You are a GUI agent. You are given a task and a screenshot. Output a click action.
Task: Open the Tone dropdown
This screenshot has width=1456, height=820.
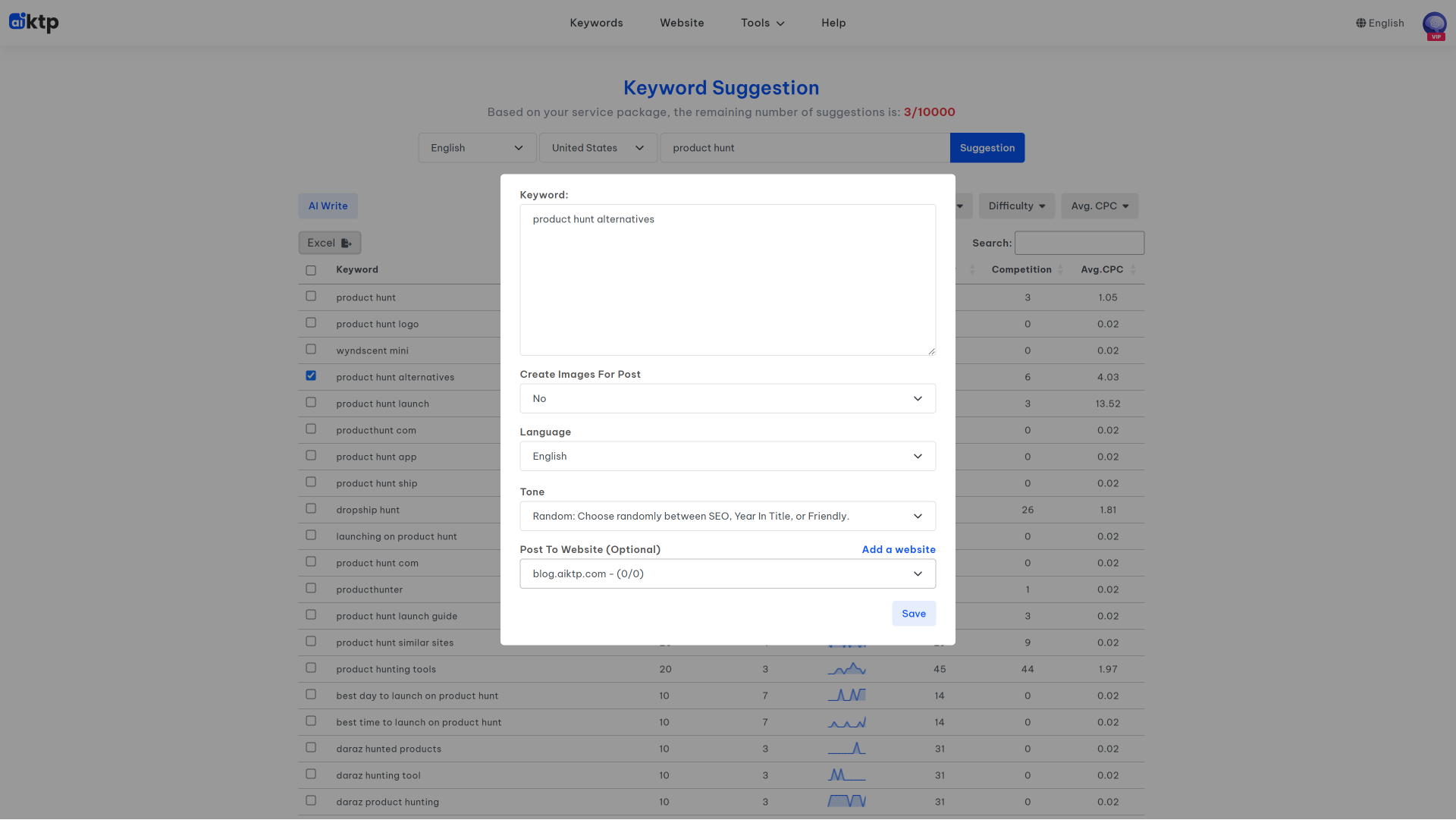(727, 517)
